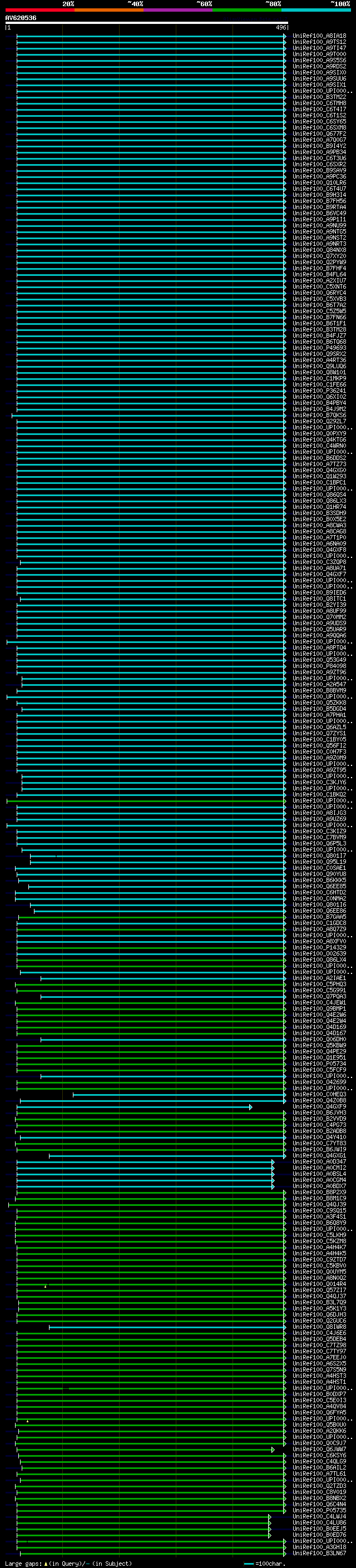
Task: Select the UniRef100_A0D347 label
Action: pos(319,1162)
